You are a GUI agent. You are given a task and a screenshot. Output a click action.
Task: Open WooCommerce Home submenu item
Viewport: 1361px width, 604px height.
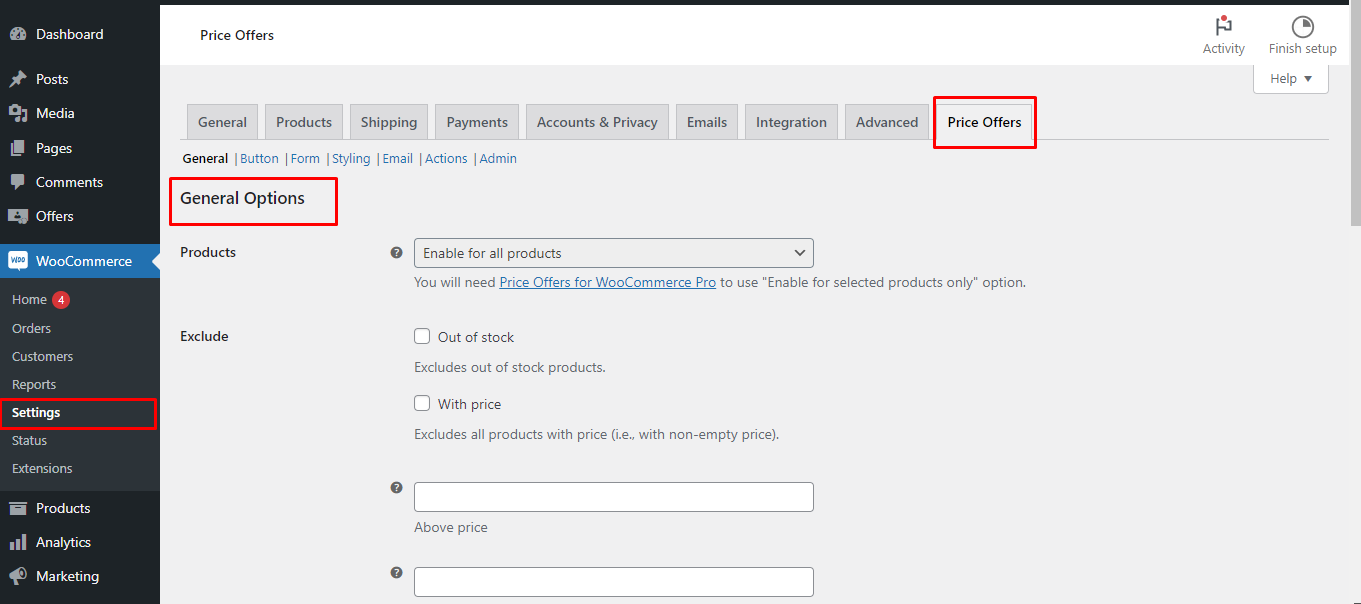click(x=29, y=300)
